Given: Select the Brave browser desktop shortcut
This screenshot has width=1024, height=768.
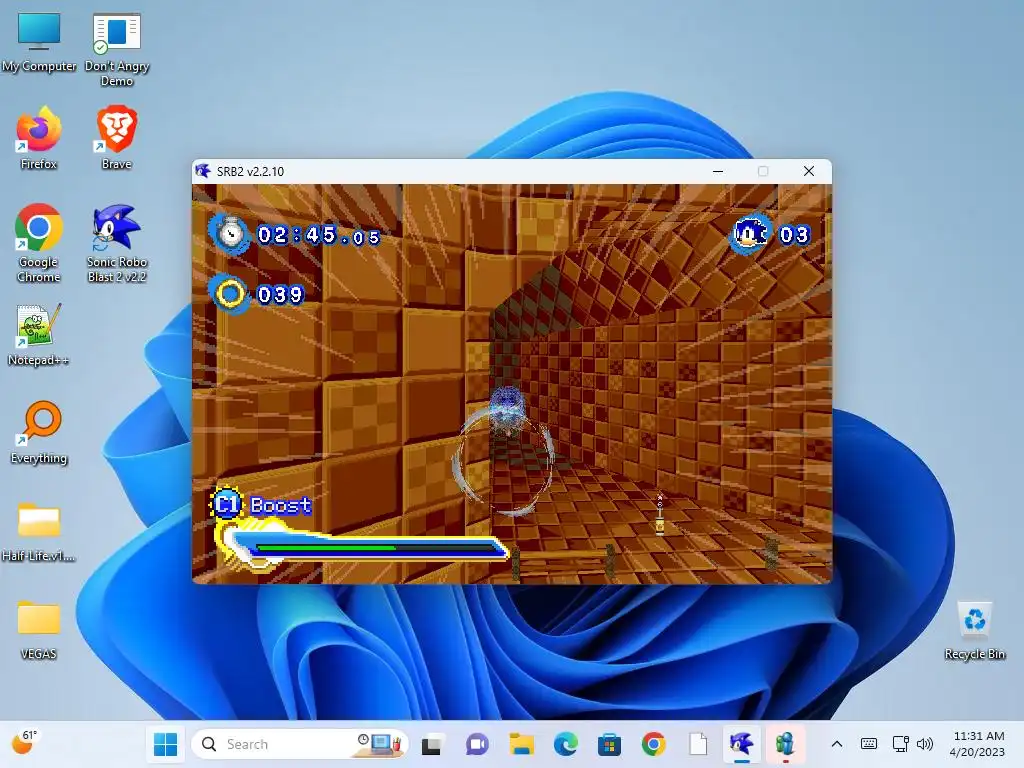Looking at the screenshot, I should 116,138.
